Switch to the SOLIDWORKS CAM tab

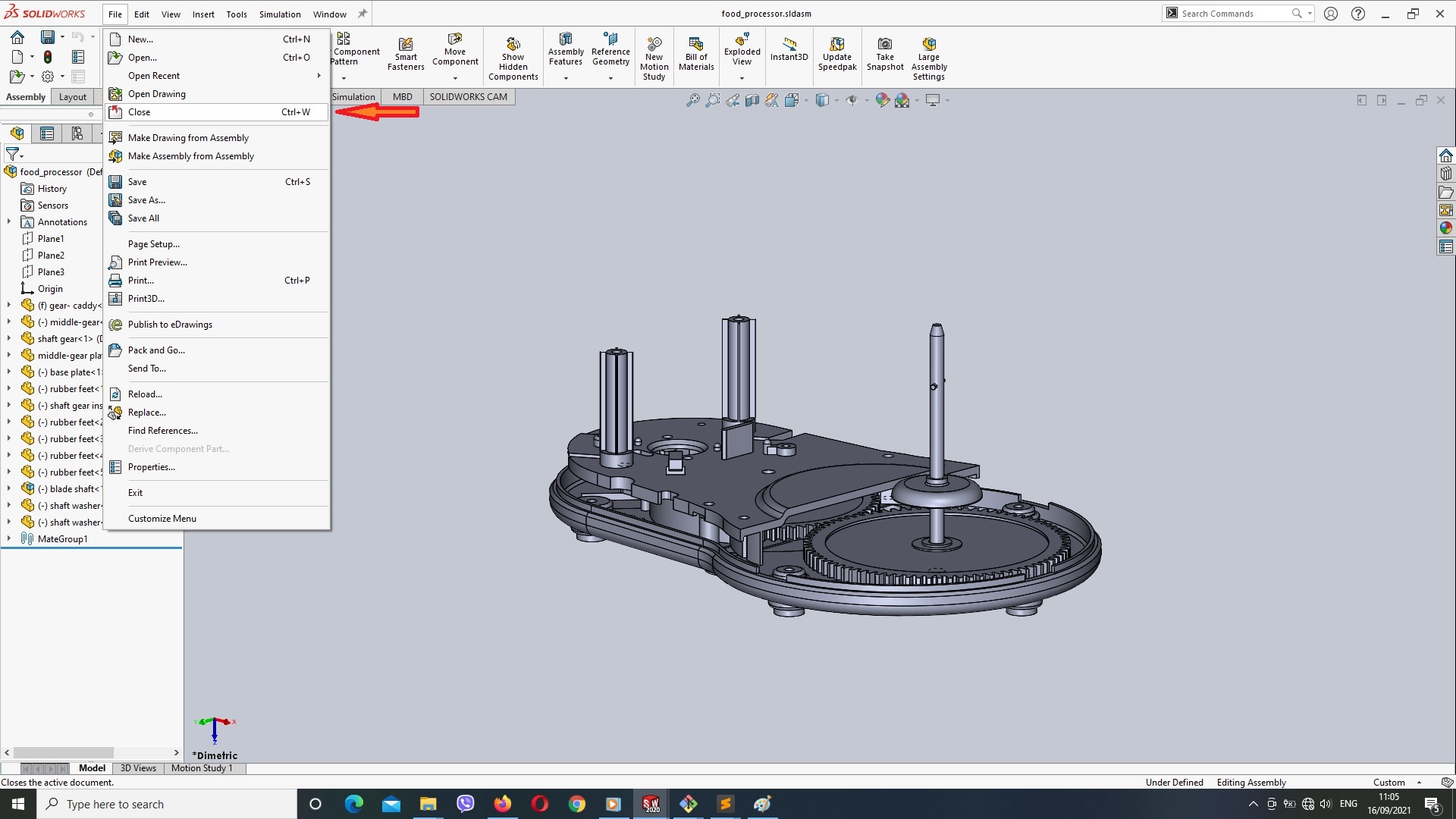point(468,97)
